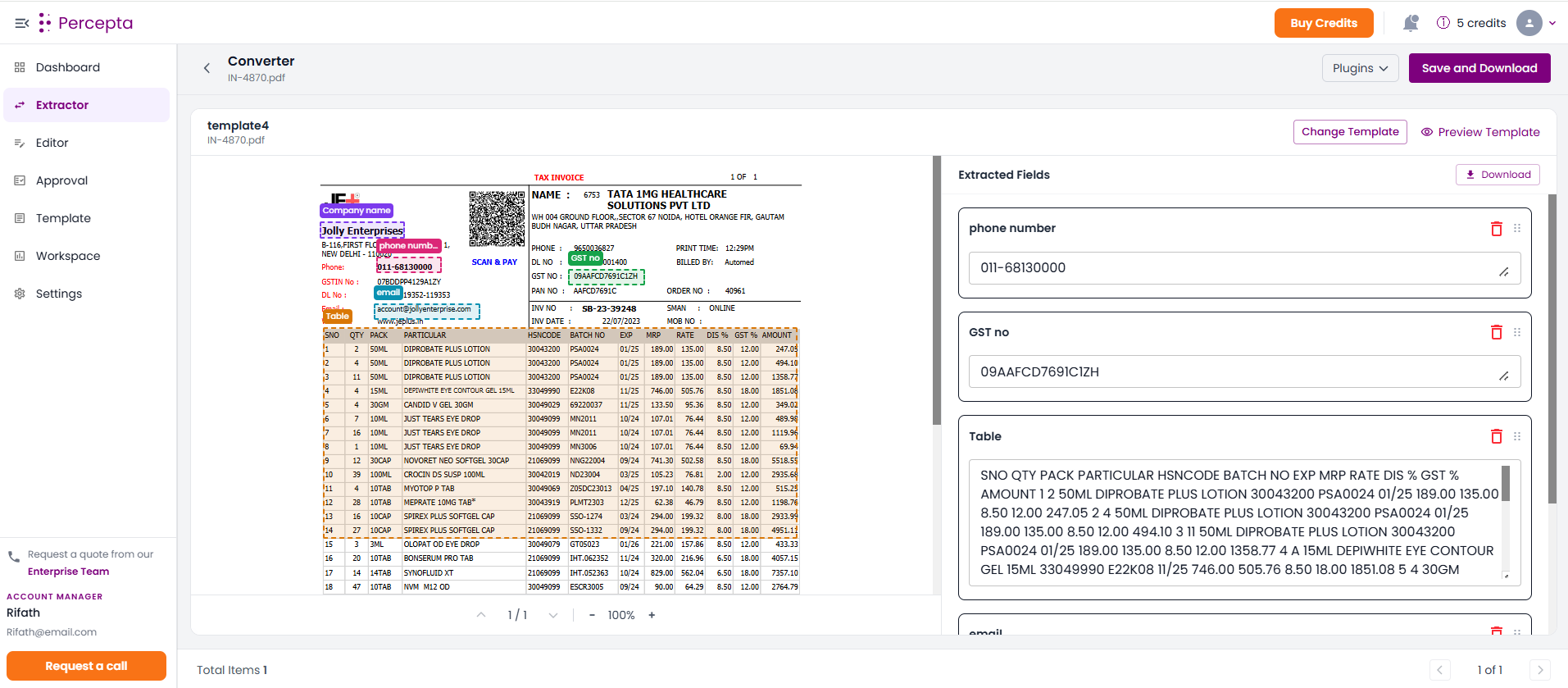Edit the phone number value field

(1244, 268)
